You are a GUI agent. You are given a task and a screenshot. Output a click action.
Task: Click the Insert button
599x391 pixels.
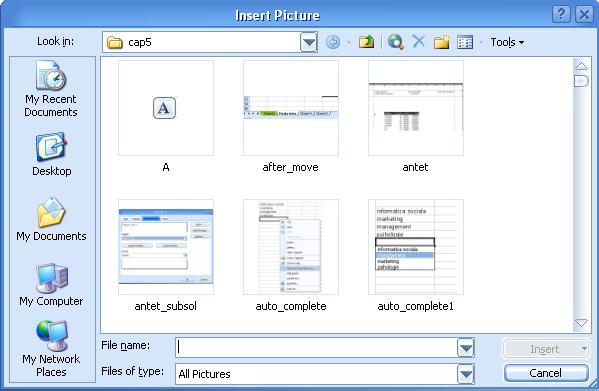[x=544, y=349]
